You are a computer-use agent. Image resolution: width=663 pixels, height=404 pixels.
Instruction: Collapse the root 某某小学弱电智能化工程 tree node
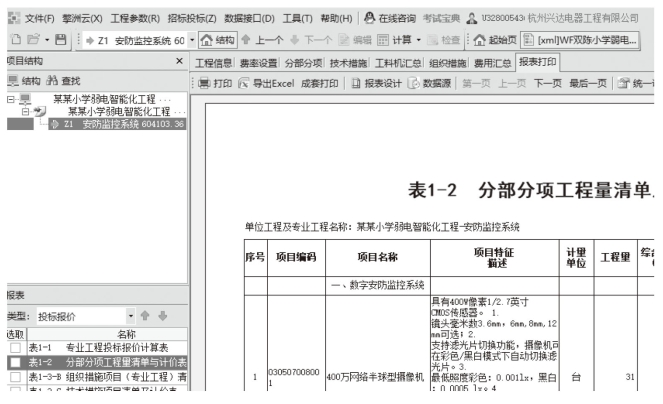pyautogui.click(x=11, y=99)
